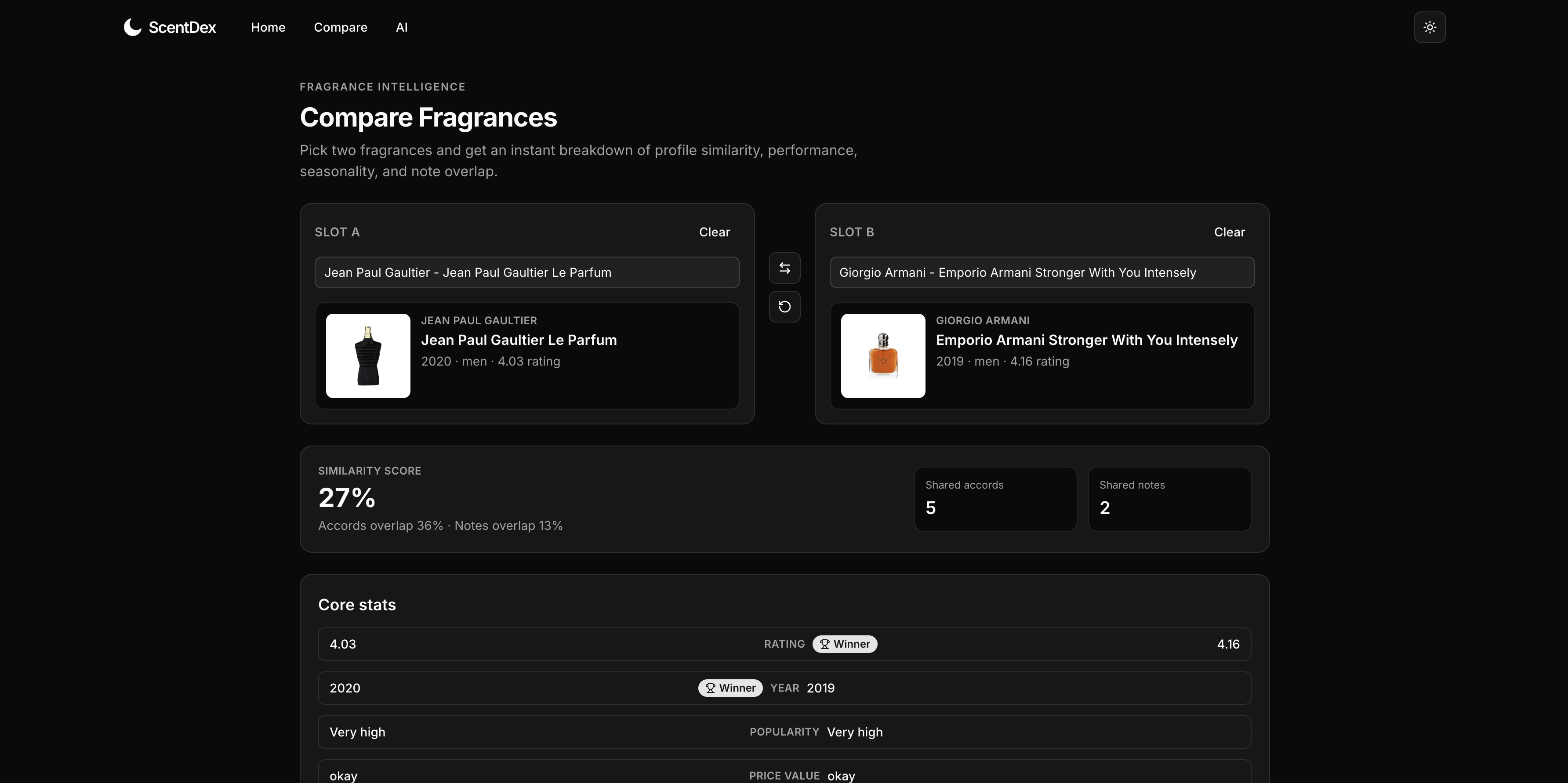Image resolution: width=1568 pixels, height=783 pixels.
Task: Select the Shared accords stat card
Action: coord(995,499)
